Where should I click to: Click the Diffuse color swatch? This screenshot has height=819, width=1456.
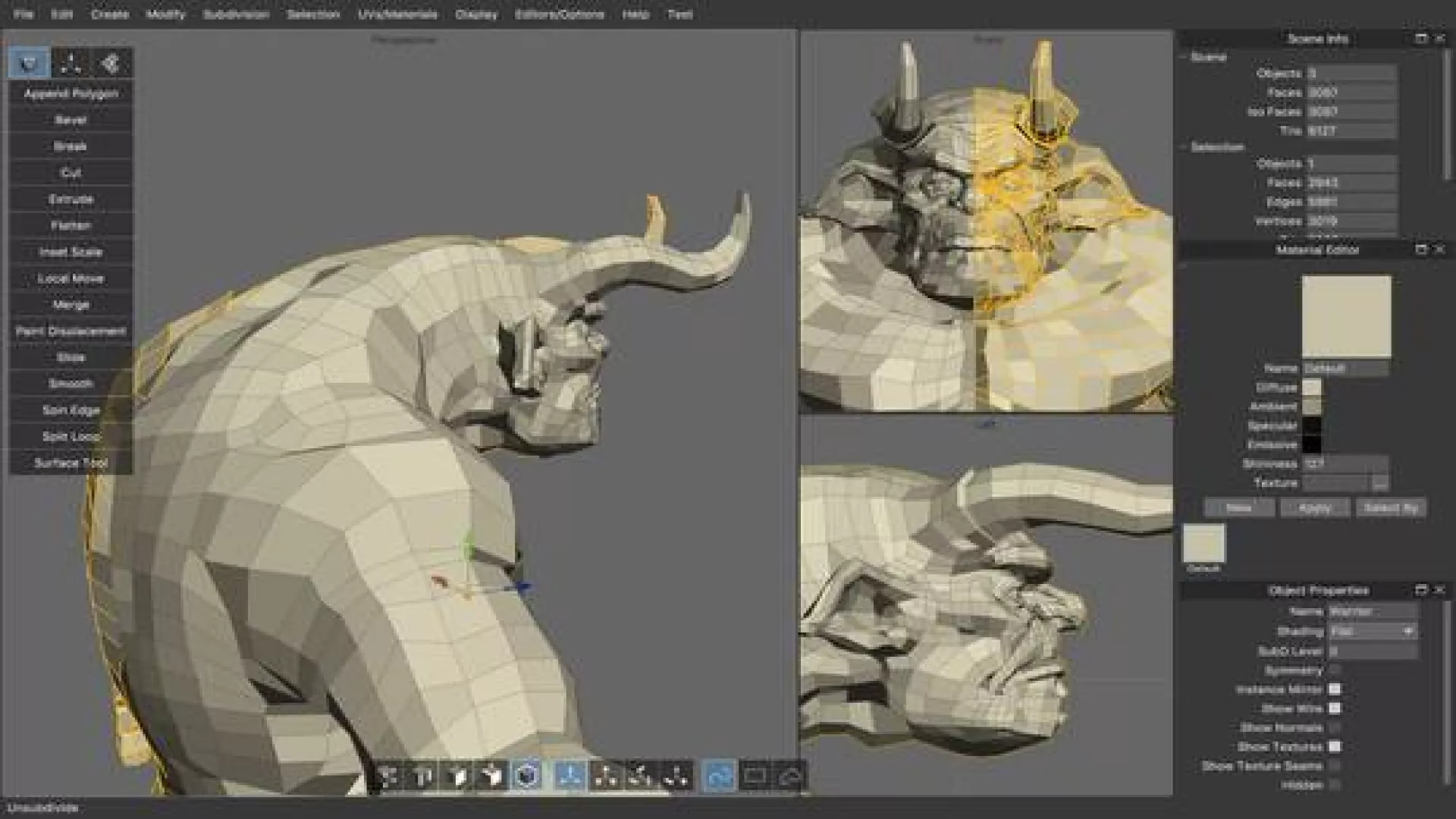coord(1311,388)
